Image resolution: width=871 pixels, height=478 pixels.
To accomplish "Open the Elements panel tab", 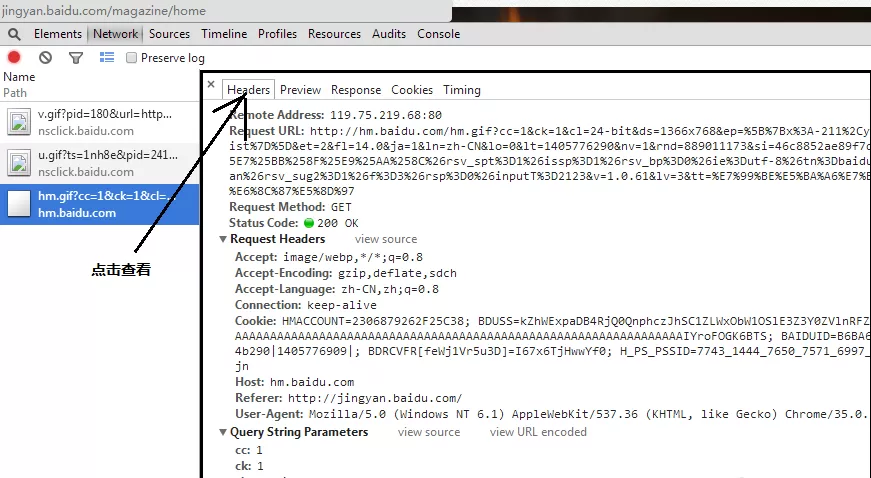I will coord(58,34).
